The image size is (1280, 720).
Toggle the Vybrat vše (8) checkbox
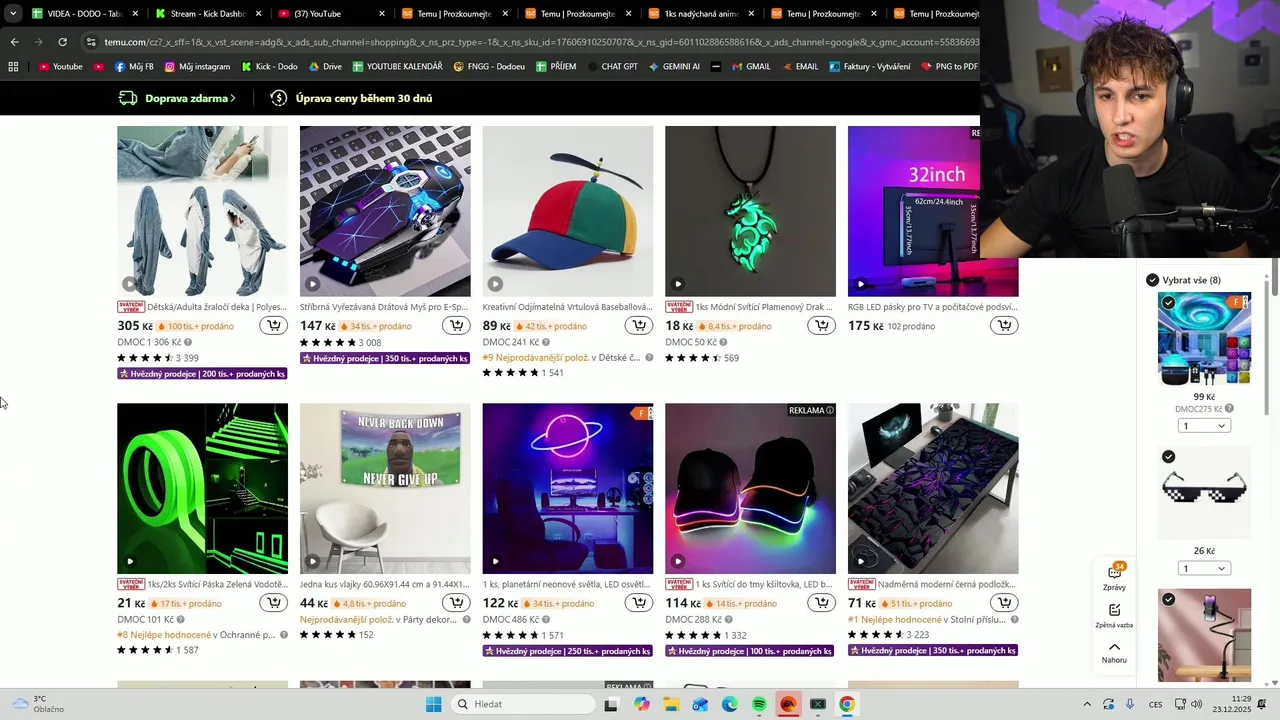click(1152, 280)
